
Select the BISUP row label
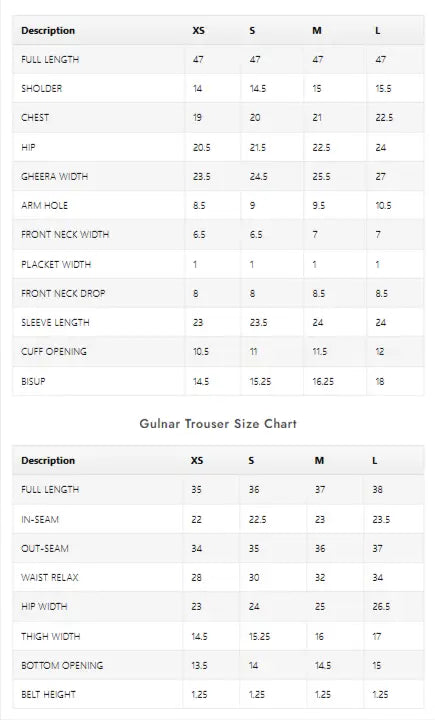click(33, 381)
